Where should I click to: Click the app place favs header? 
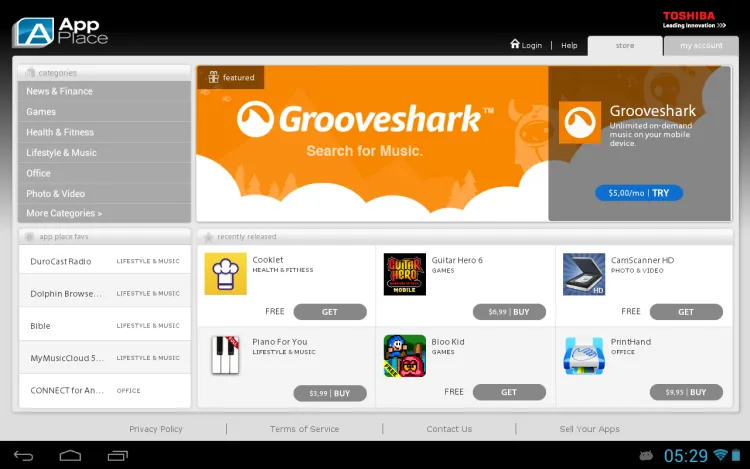[x=104, y=237]
